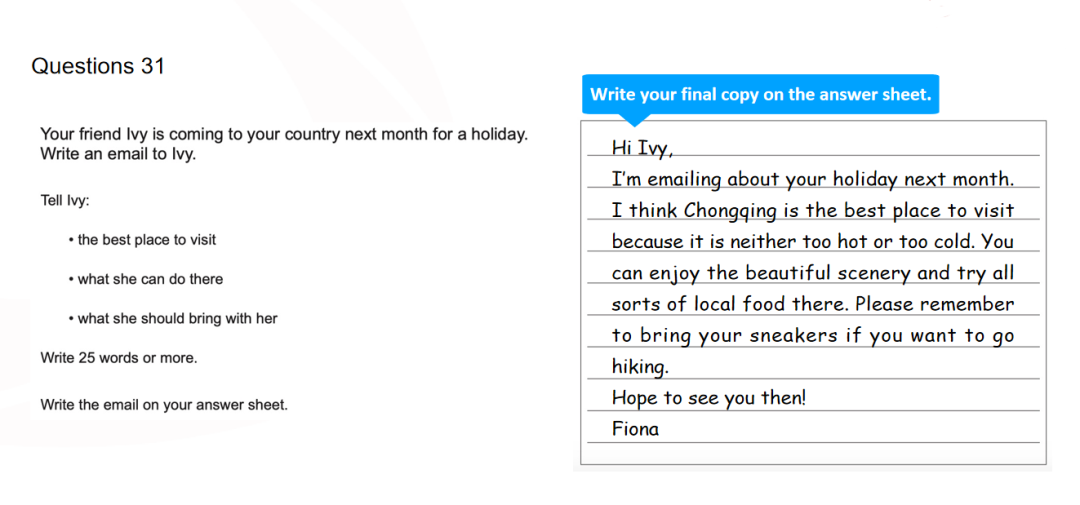Click the empty last line of the sheet
1080x505 pixels.
click(813, 453)
